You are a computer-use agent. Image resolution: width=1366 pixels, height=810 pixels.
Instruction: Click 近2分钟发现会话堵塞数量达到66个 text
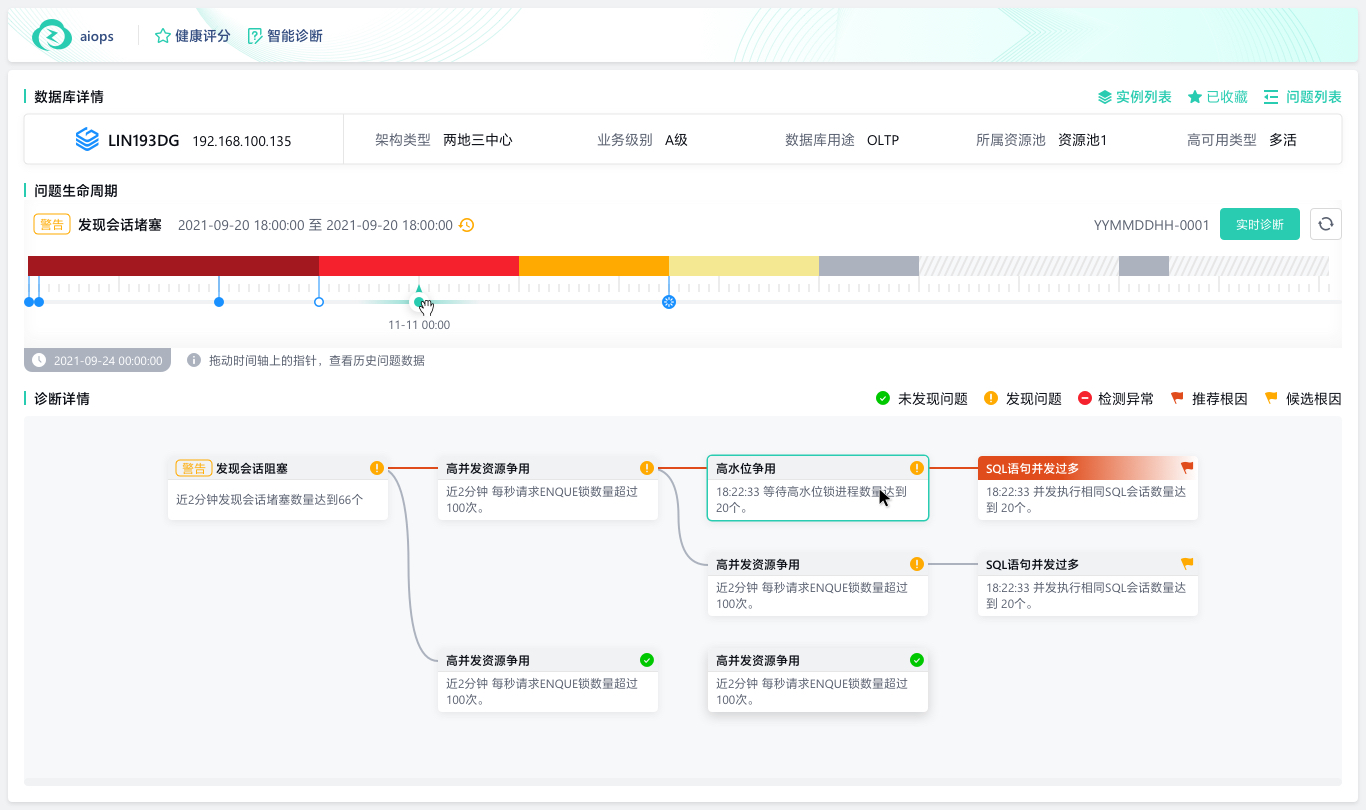point(270,499)
